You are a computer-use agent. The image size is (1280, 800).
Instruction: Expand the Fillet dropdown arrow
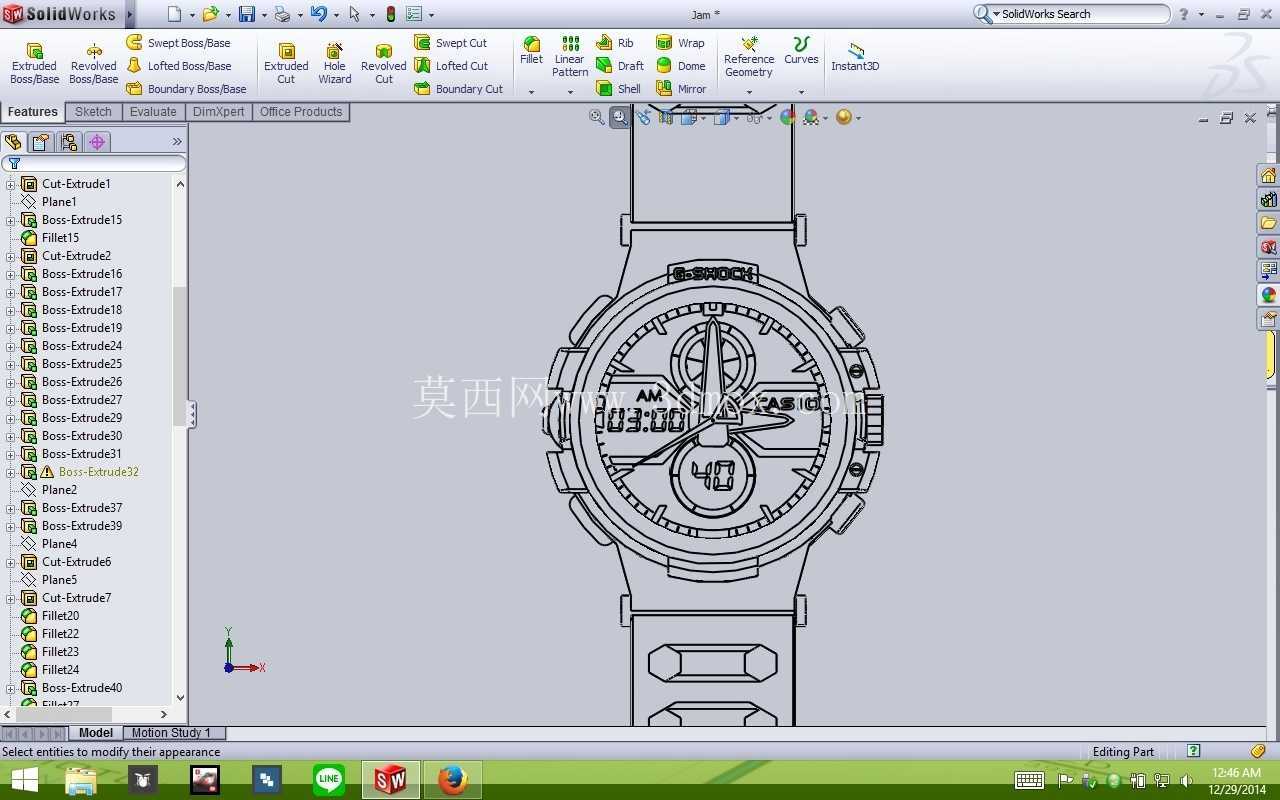532,92
